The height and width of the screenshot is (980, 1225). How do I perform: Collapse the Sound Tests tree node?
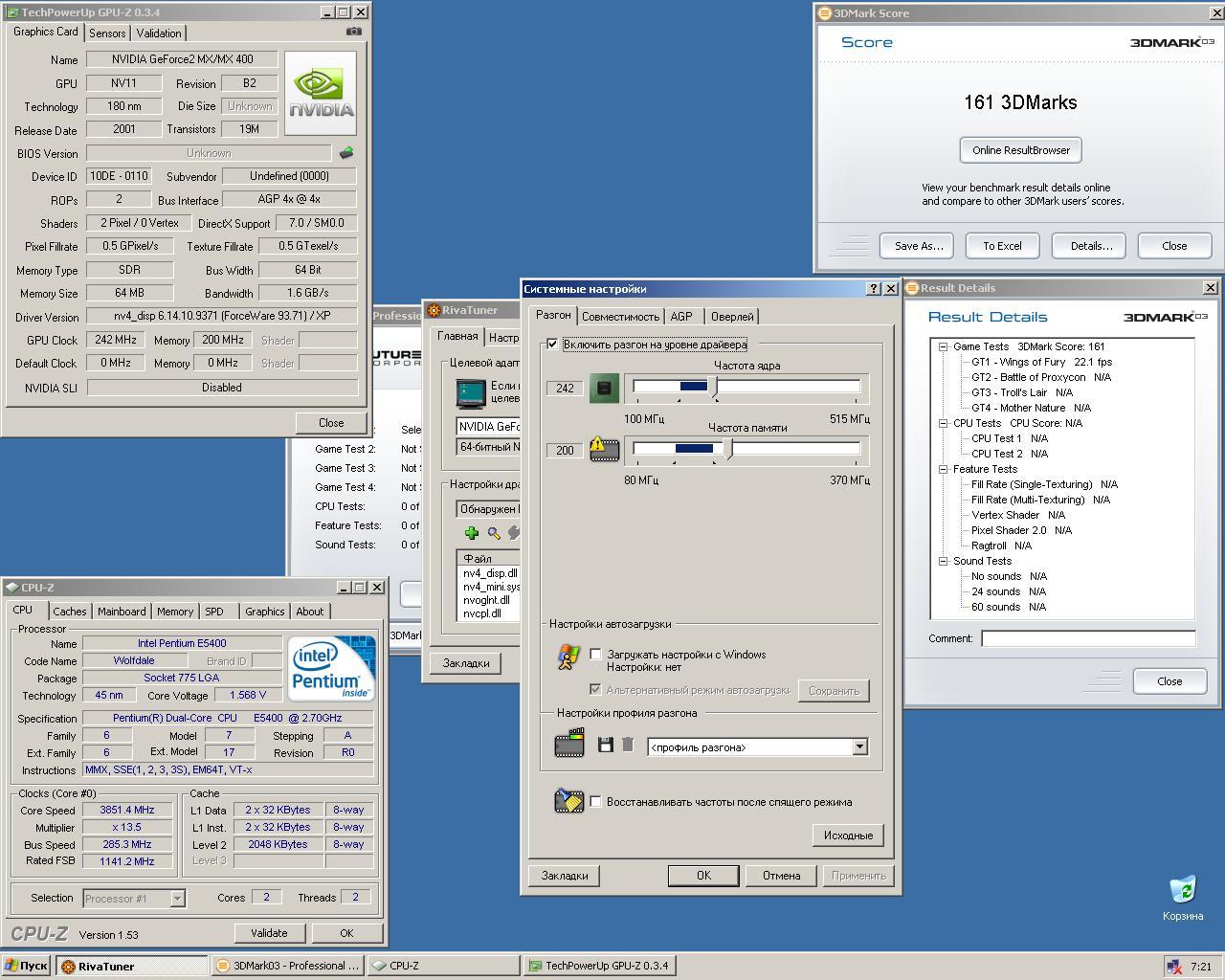tap(943, 561)
